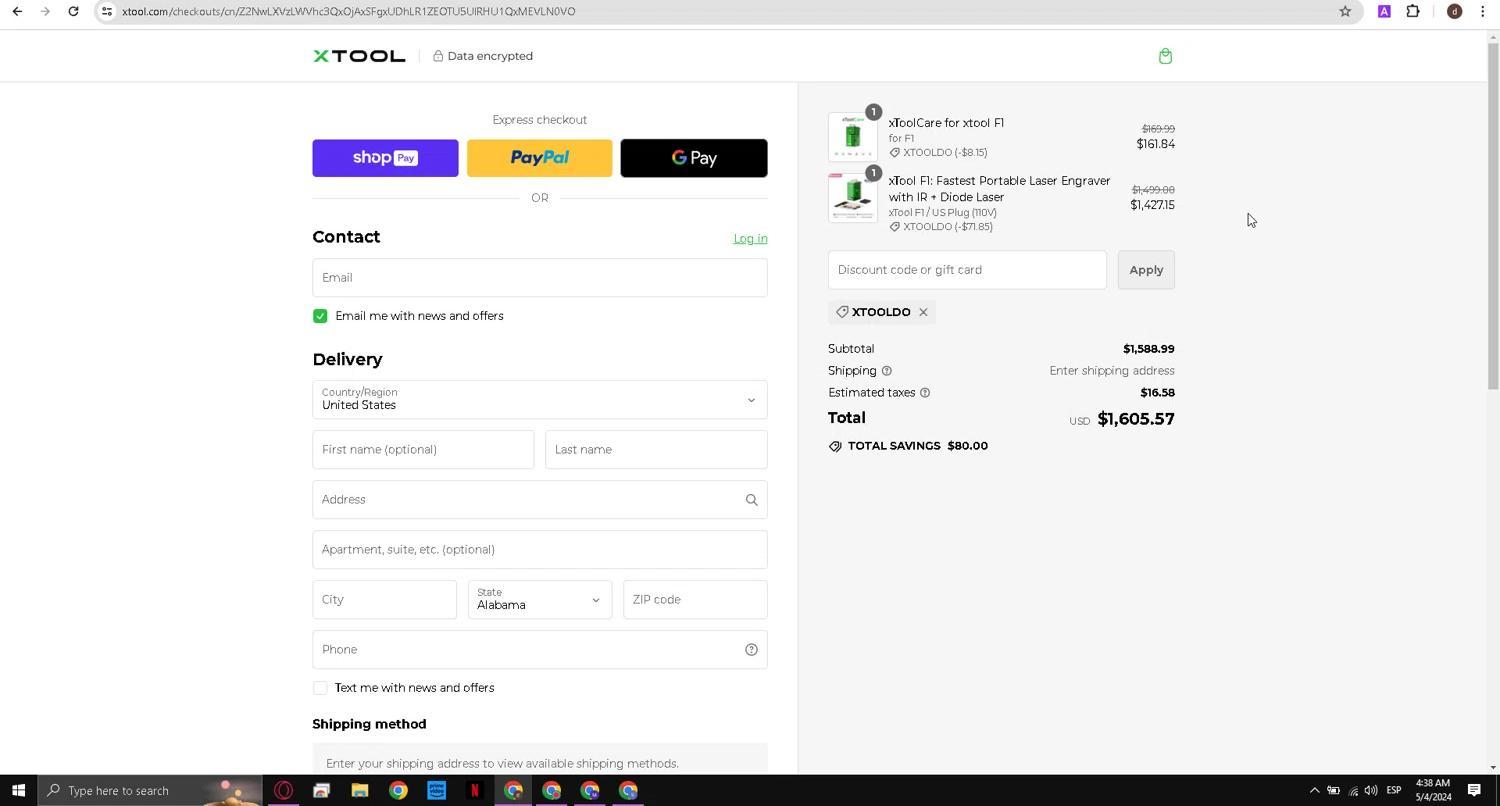1500x806 pixels.
Task: Uncheck Email me with news and offers
Action: click(320, 316)
